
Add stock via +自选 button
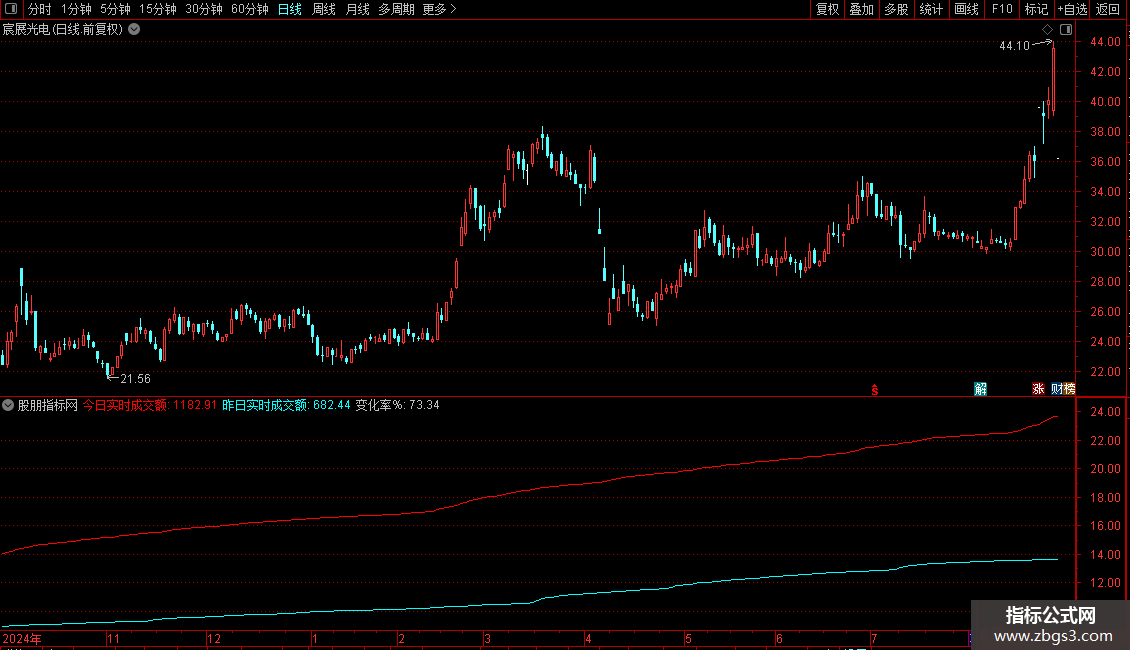point(1072,9)
